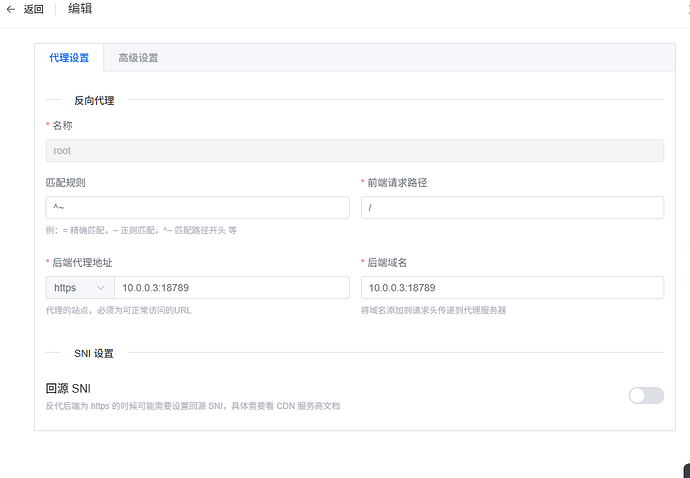This screenshot has height=478, width=690.
Task: Click the 反向代理 section heading
Action: [x=94, y=100]
